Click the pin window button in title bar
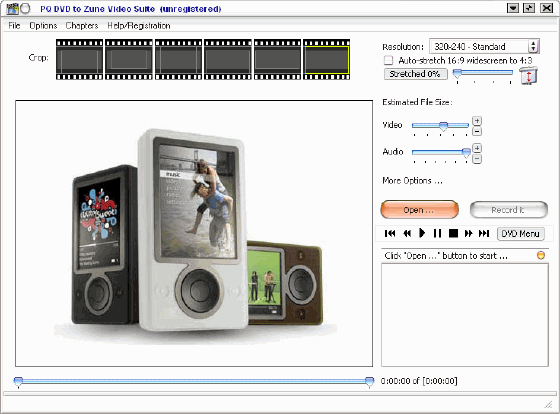This screenshot has width=560, height=414. [529, 8]
